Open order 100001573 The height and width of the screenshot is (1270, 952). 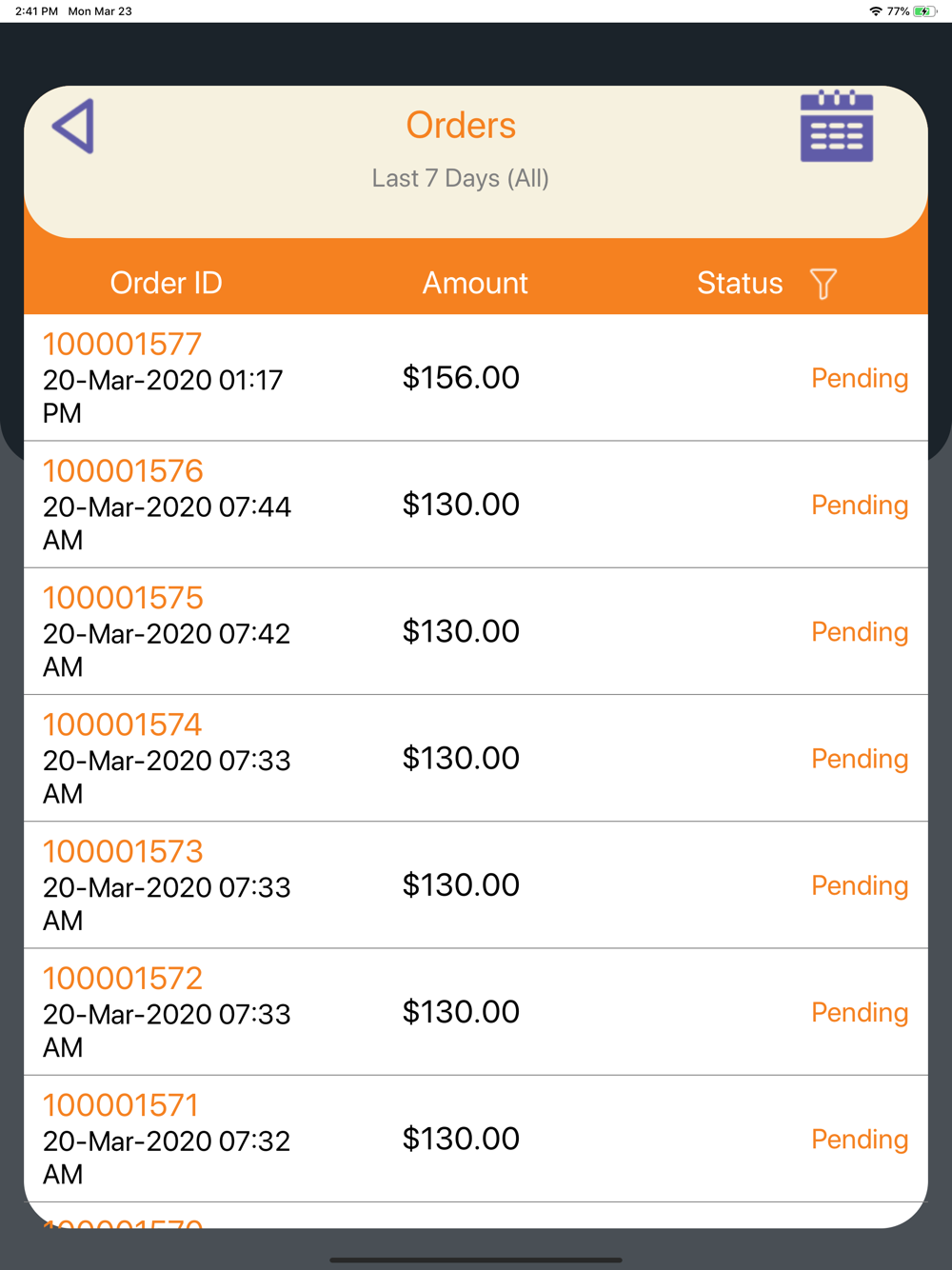coord(123,851)
